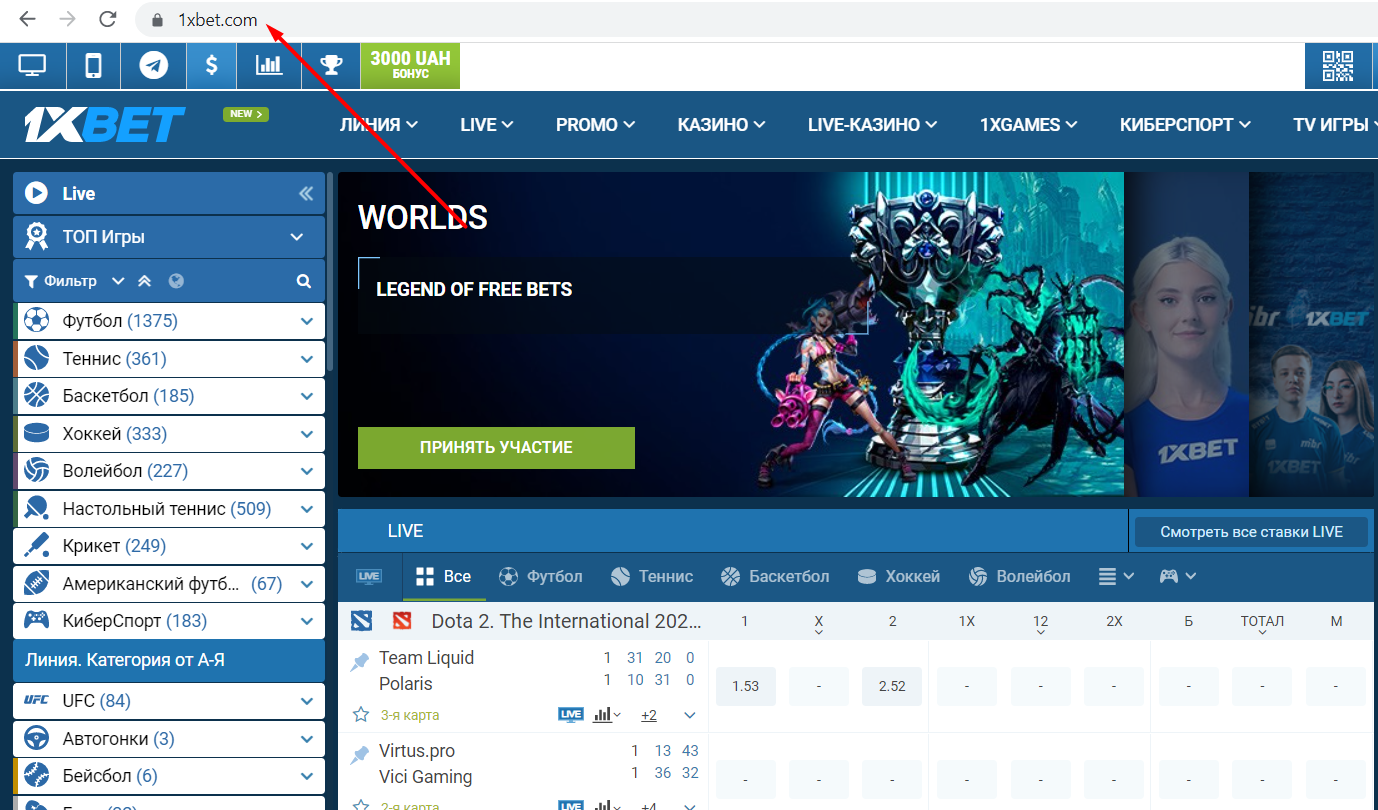Viewport: 1378px width, 810px height.
Task: Open +2 more markets link
Action: tap(649, 715)
